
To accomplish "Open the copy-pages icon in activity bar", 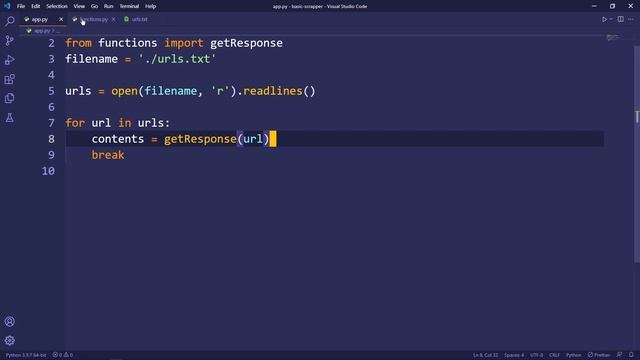I will pos(9,98).
